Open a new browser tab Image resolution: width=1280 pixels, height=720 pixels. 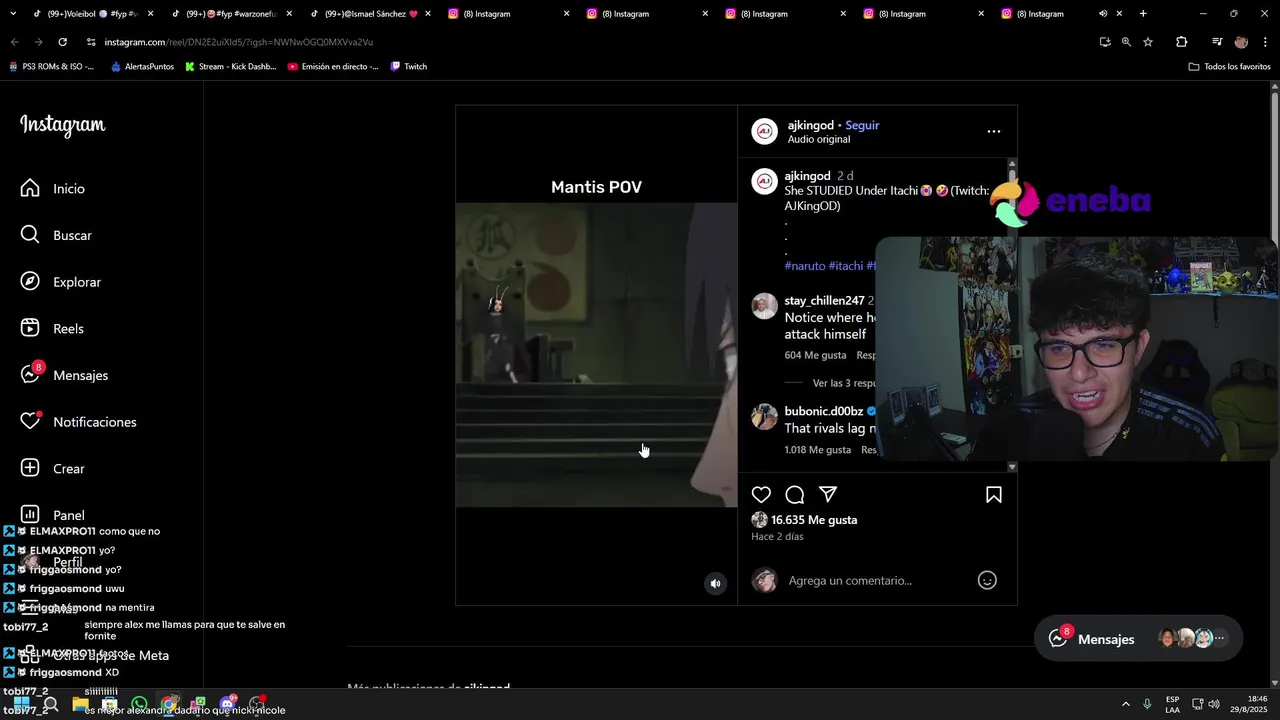1143,14
